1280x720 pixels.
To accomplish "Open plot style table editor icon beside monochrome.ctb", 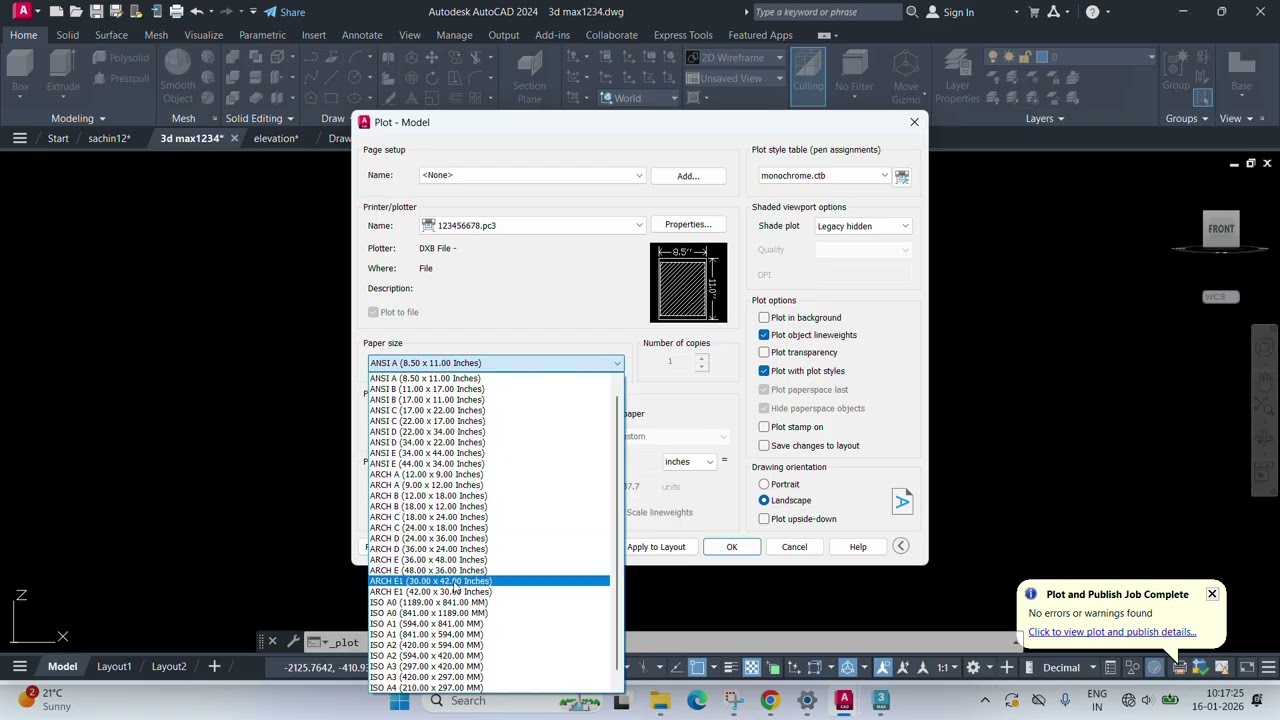I will (x=902, y=176).
